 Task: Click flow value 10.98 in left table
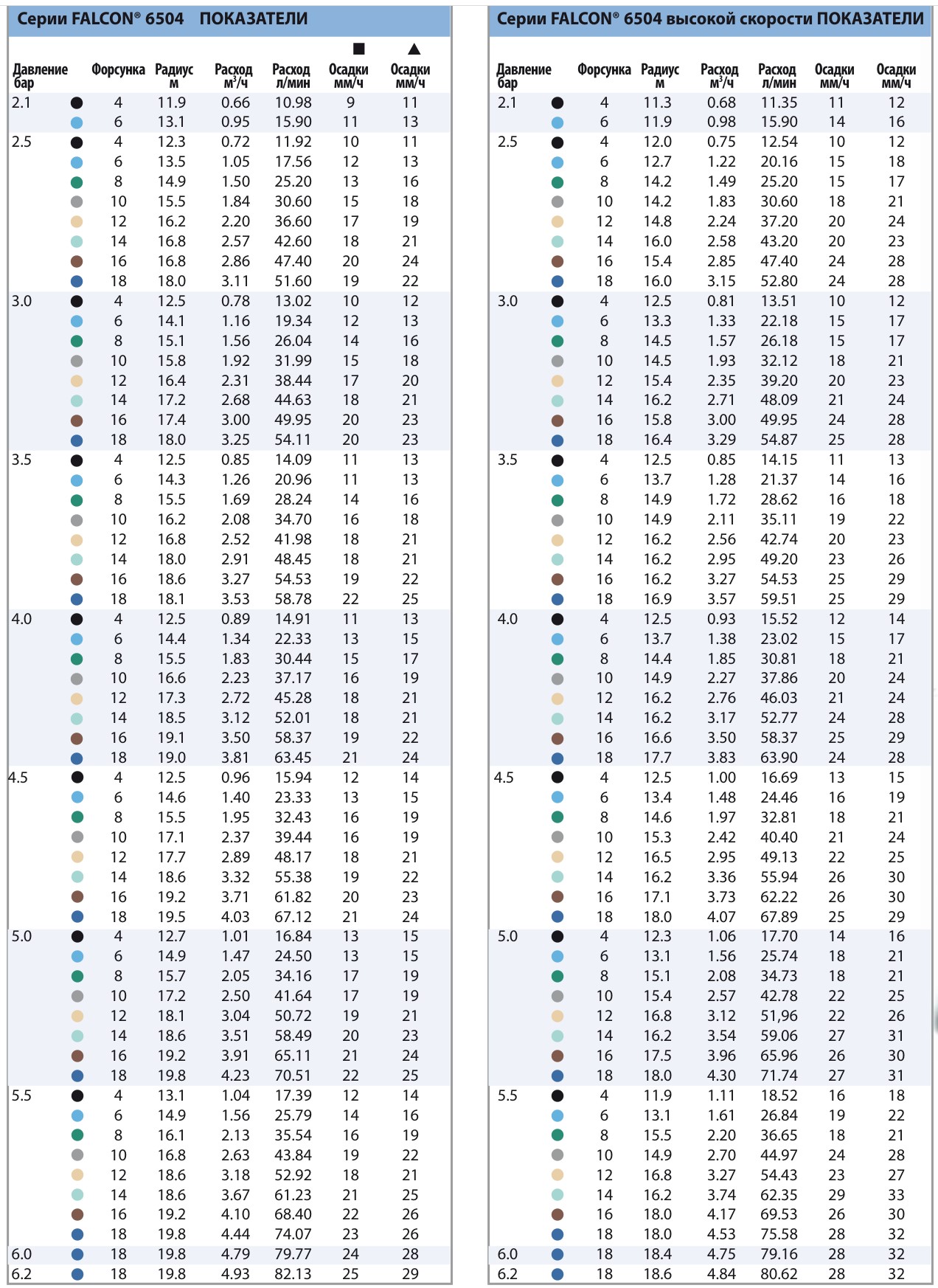click(x=293, y=103)
